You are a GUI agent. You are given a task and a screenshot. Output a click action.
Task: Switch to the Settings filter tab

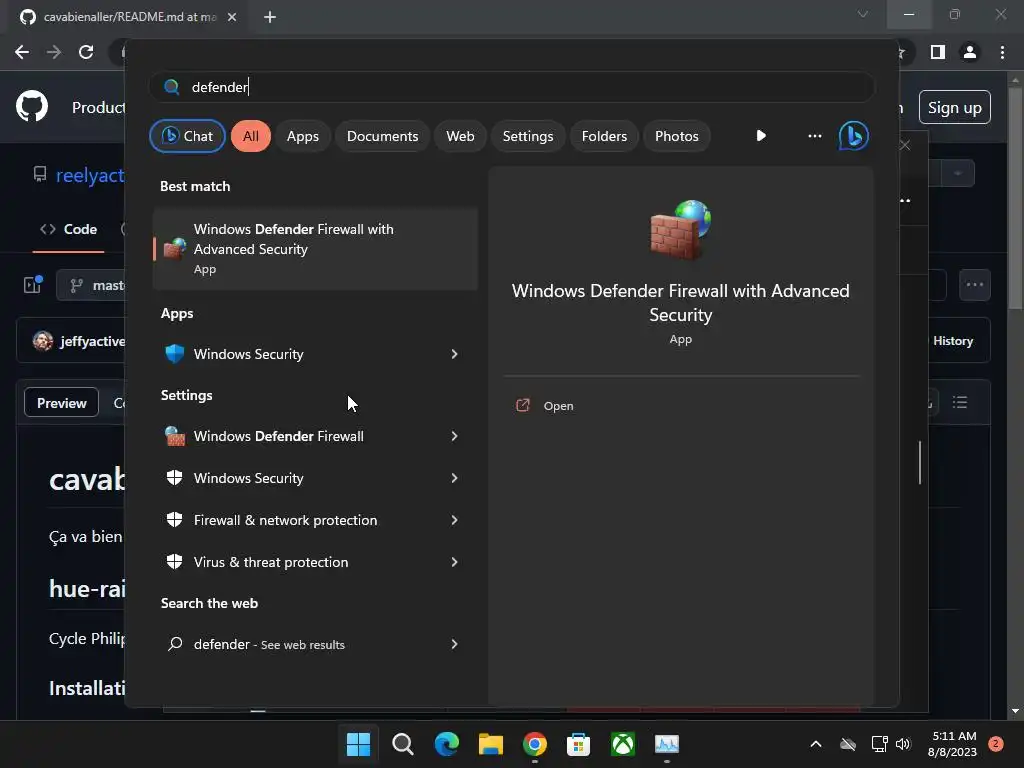pos(528,136)
